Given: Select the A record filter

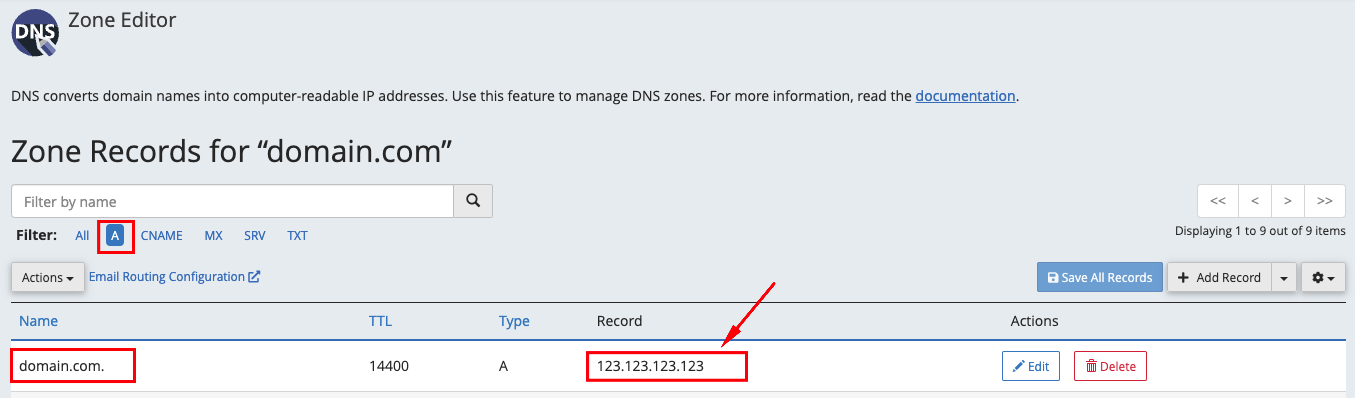Looking at the screenshot, I should click(x=116, y=236).
